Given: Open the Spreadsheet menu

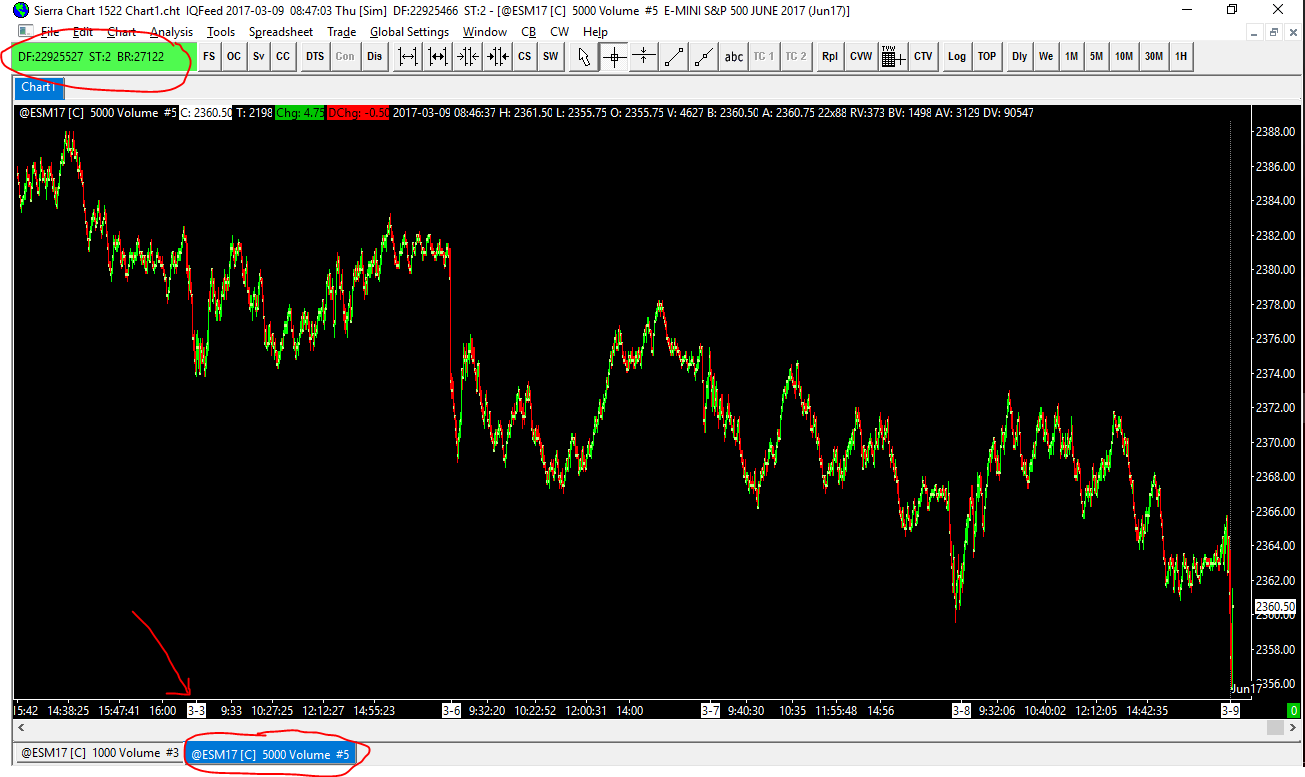Looking at the screenshot, I should tap(281, 32).
